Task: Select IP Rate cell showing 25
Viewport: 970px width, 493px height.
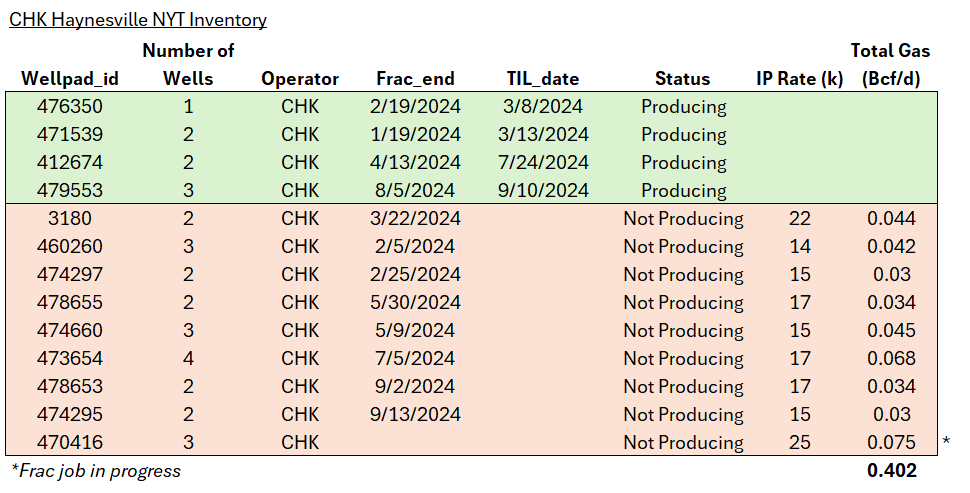Action: [x=799, y=443]
